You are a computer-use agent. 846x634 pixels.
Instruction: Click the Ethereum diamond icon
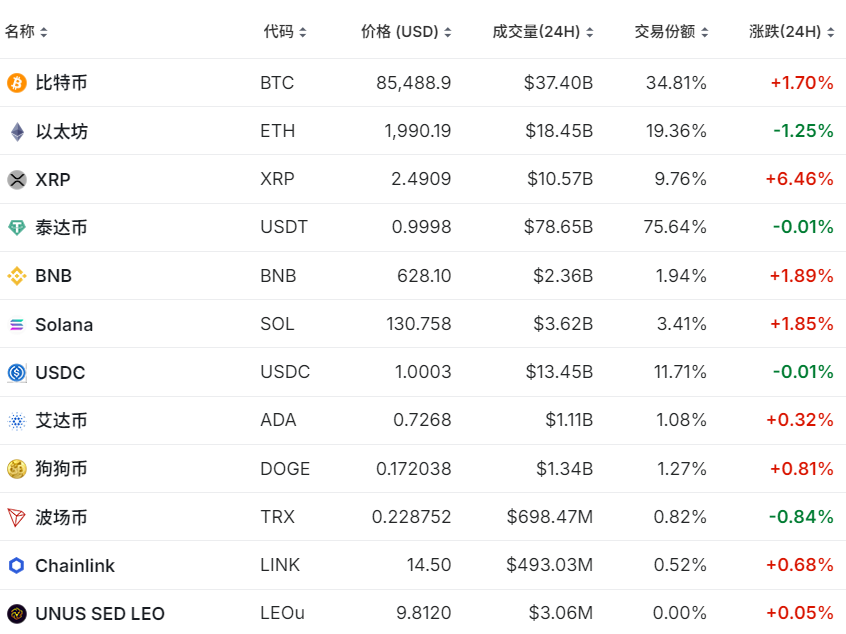coord(15,131)
